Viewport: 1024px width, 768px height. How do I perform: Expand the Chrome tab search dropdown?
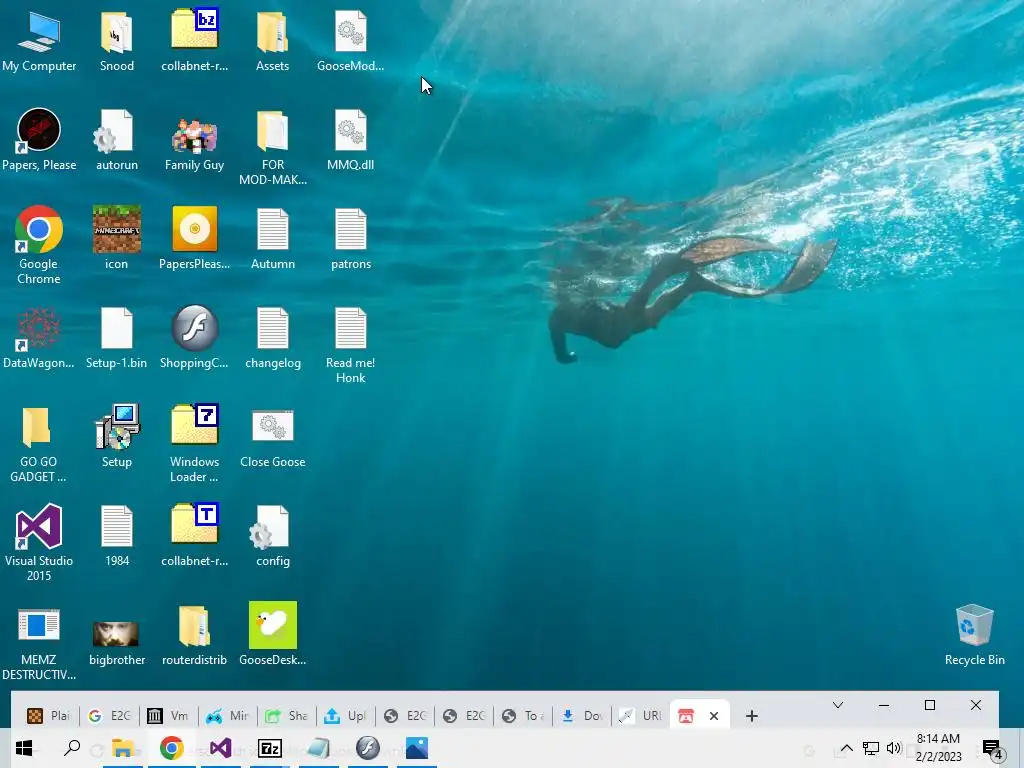pyautogui.click(x=838, y=705)
